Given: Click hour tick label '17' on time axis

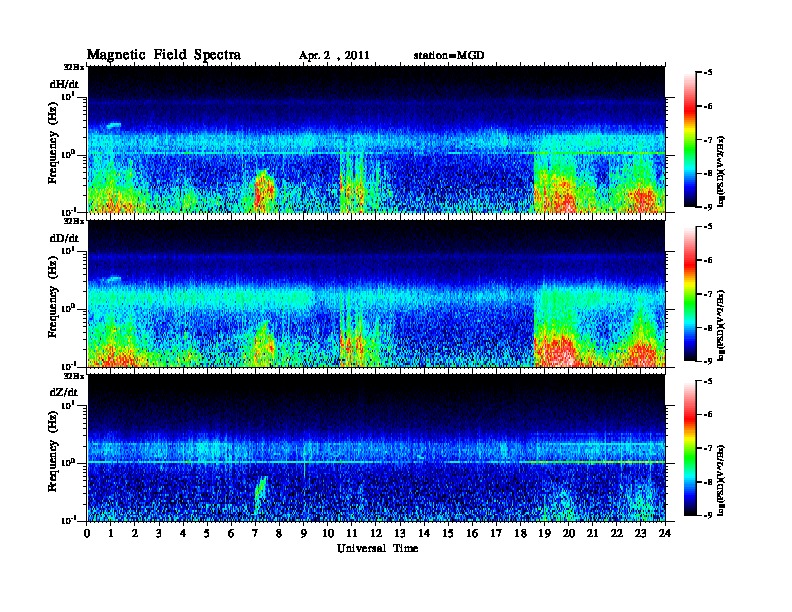Looking at the screenshot, I should pos(496,533).
